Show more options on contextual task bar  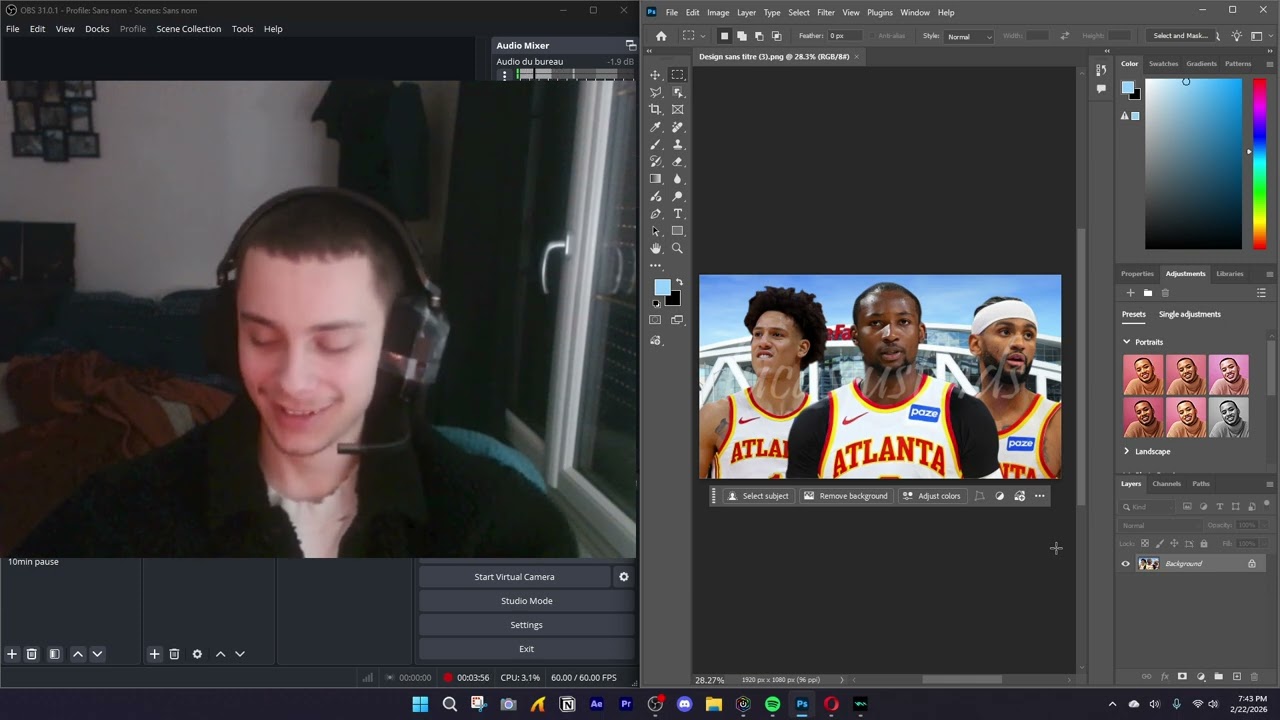coord(1040,496)
